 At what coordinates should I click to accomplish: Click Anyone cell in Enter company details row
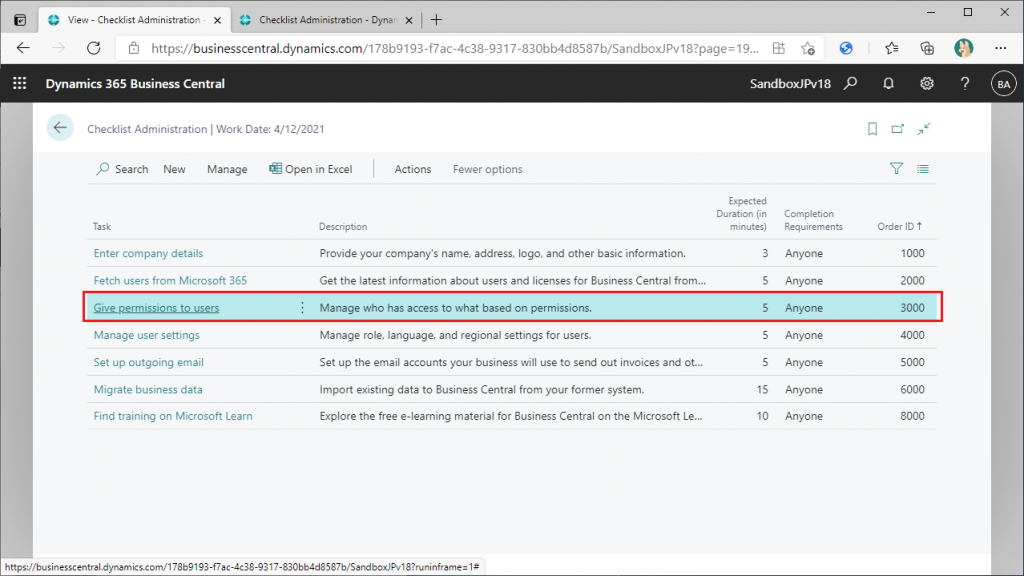click(x=804, y=253)
